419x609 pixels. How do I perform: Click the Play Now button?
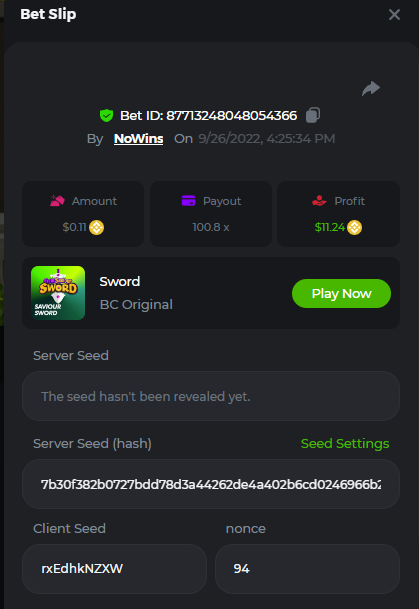pos(341,294)
